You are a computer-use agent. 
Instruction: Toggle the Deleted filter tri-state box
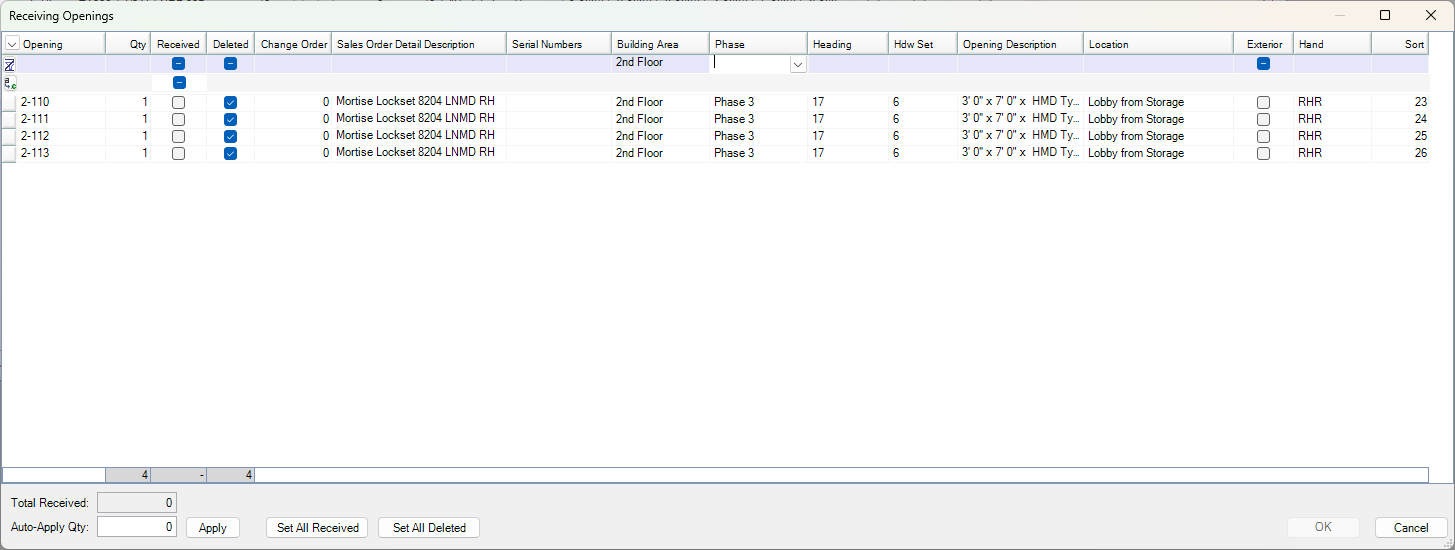click(x=230, y=64)
